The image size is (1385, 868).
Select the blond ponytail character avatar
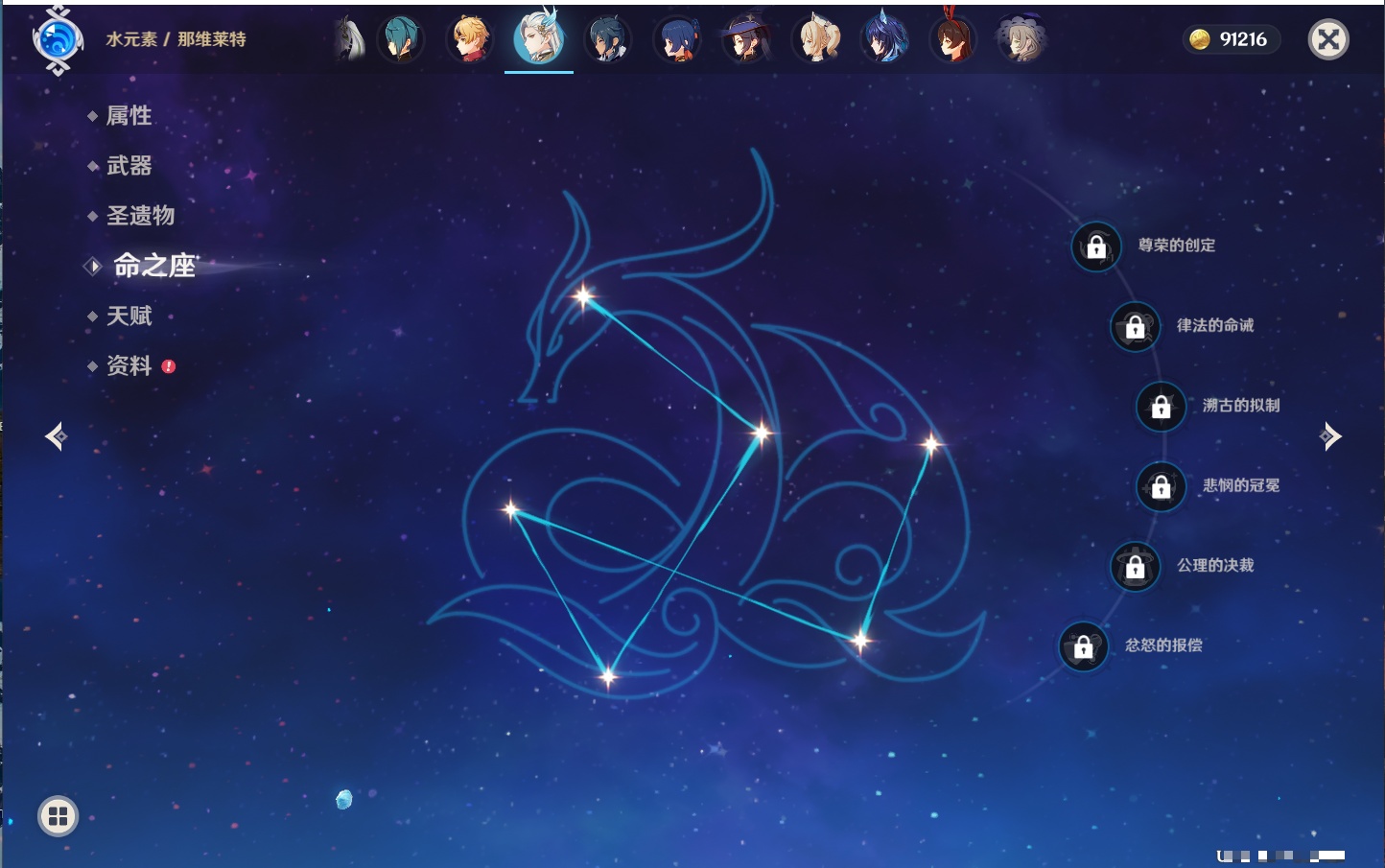815,39
